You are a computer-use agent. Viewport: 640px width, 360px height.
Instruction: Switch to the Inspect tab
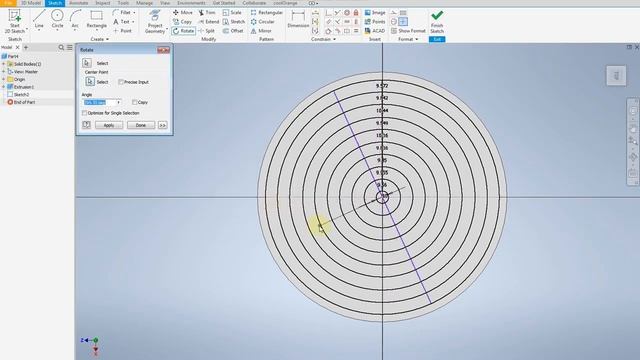[102, 3]
